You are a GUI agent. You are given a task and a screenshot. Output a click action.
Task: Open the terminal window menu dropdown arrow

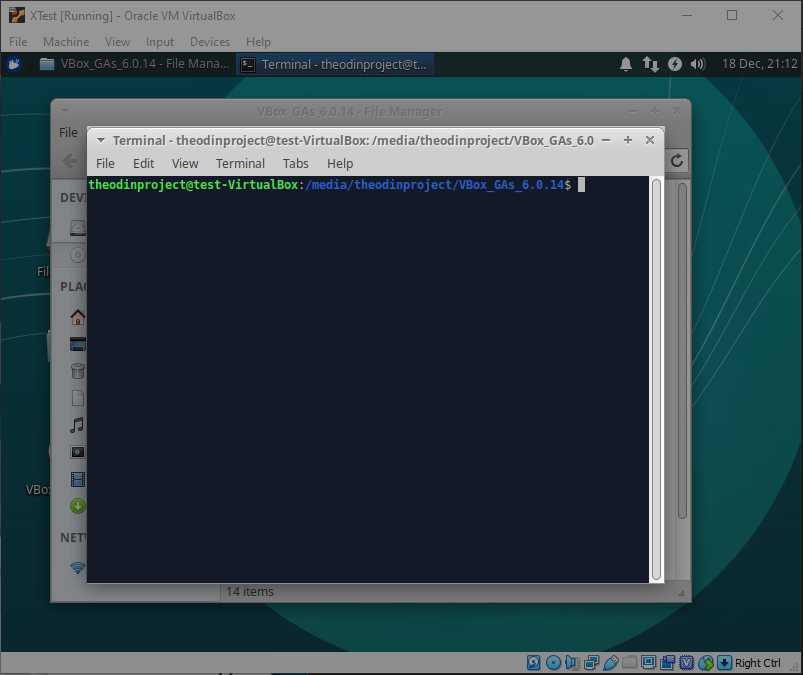(99, 141)
